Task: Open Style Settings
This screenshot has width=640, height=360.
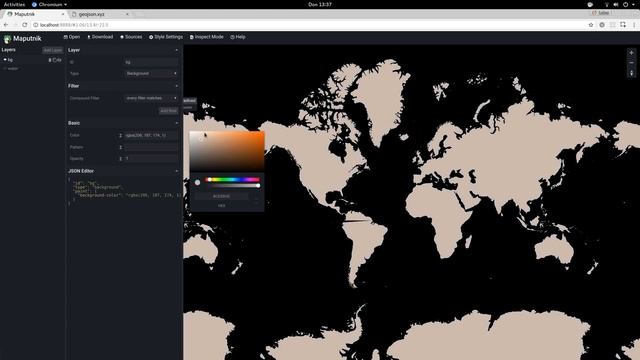Action: tap(166, 37)
